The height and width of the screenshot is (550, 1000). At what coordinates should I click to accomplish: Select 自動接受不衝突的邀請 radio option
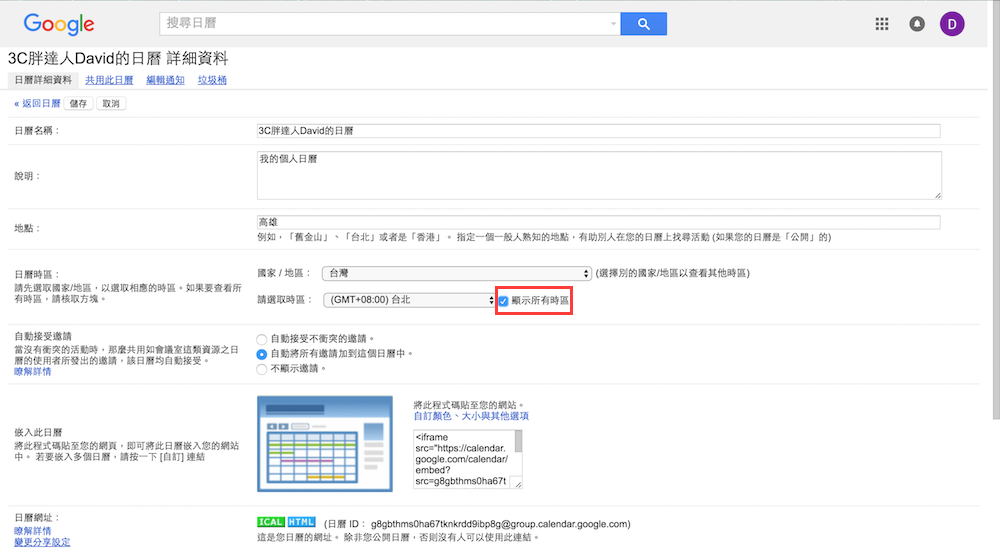coord(262,339)
